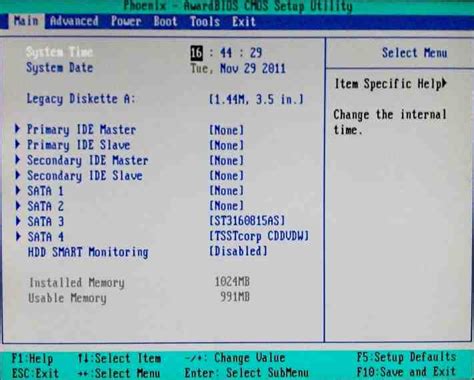Open the Boot menu tab
This screenshot has height=380, width=474.
point(165,21)
